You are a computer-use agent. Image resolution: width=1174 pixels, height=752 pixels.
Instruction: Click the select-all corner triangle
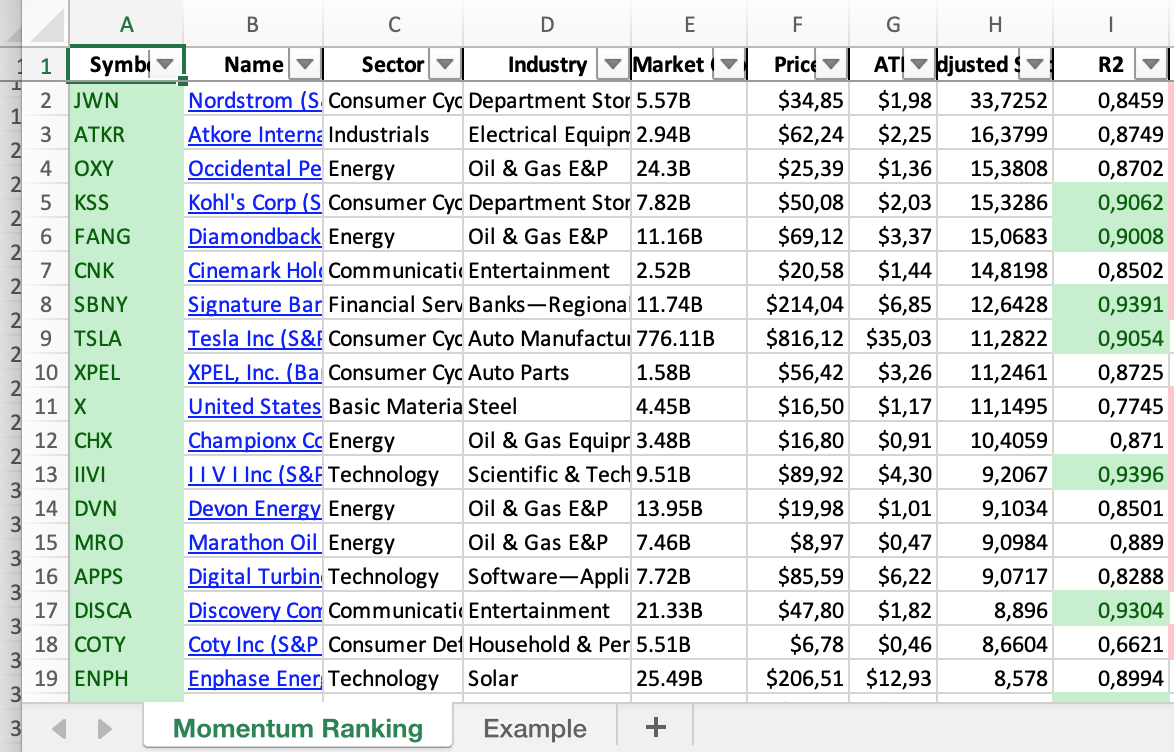tap(48, 23)
